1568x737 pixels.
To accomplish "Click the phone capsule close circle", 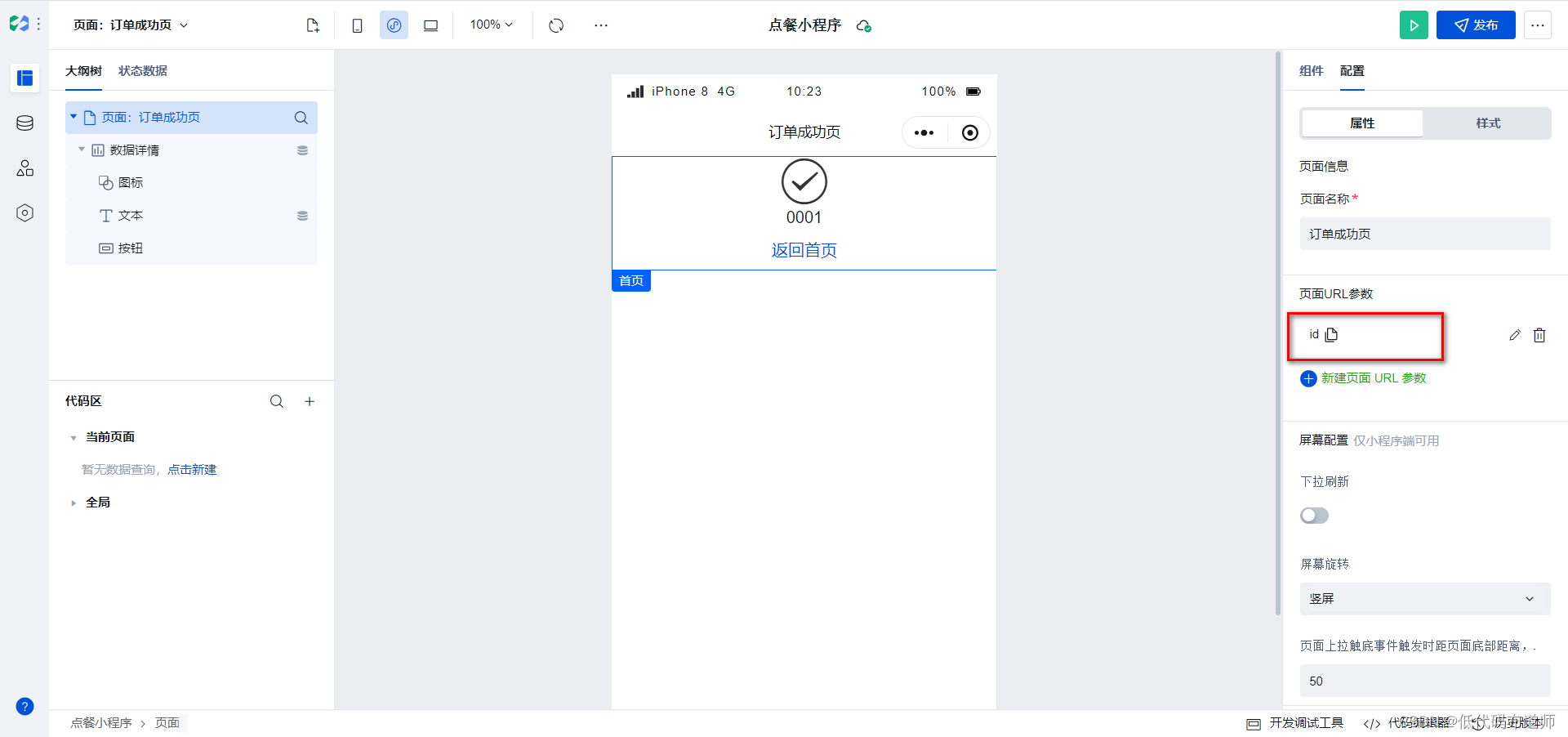I will click(x=970, y=133).
